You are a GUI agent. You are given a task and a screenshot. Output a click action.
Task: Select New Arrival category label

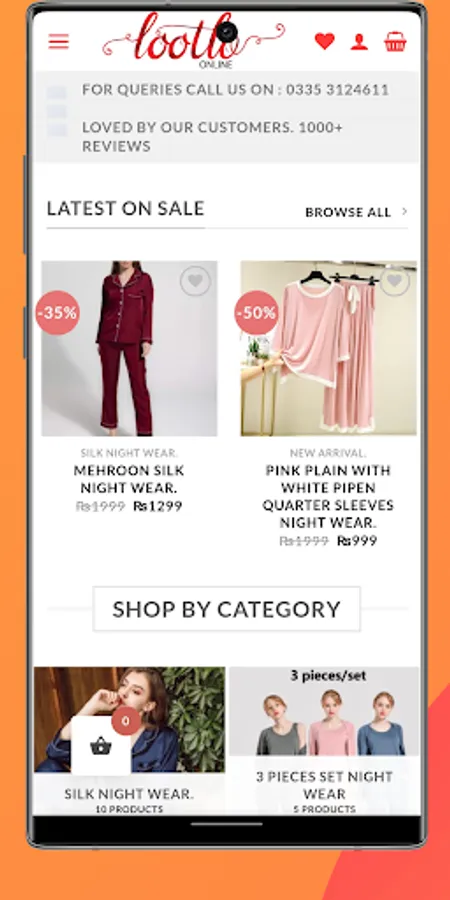328,453
